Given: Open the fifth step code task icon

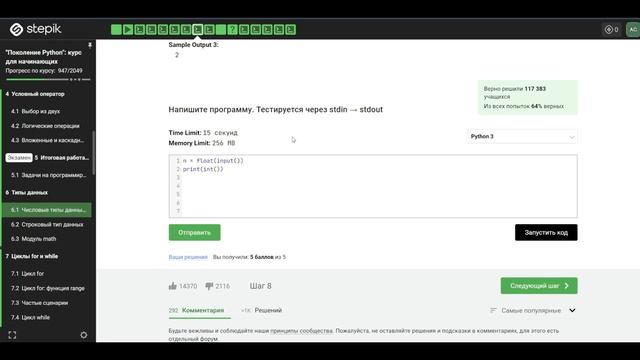Looking at the screenshot, I should pyautogui.click(x=163, y=29).
